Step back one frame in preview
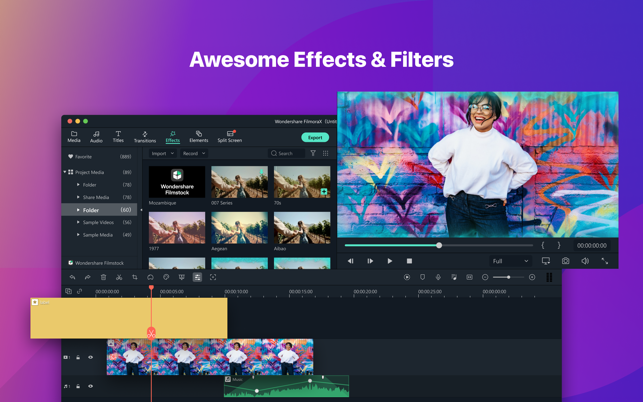This screenshot has height=402, width=643. [x=350, y=261]
